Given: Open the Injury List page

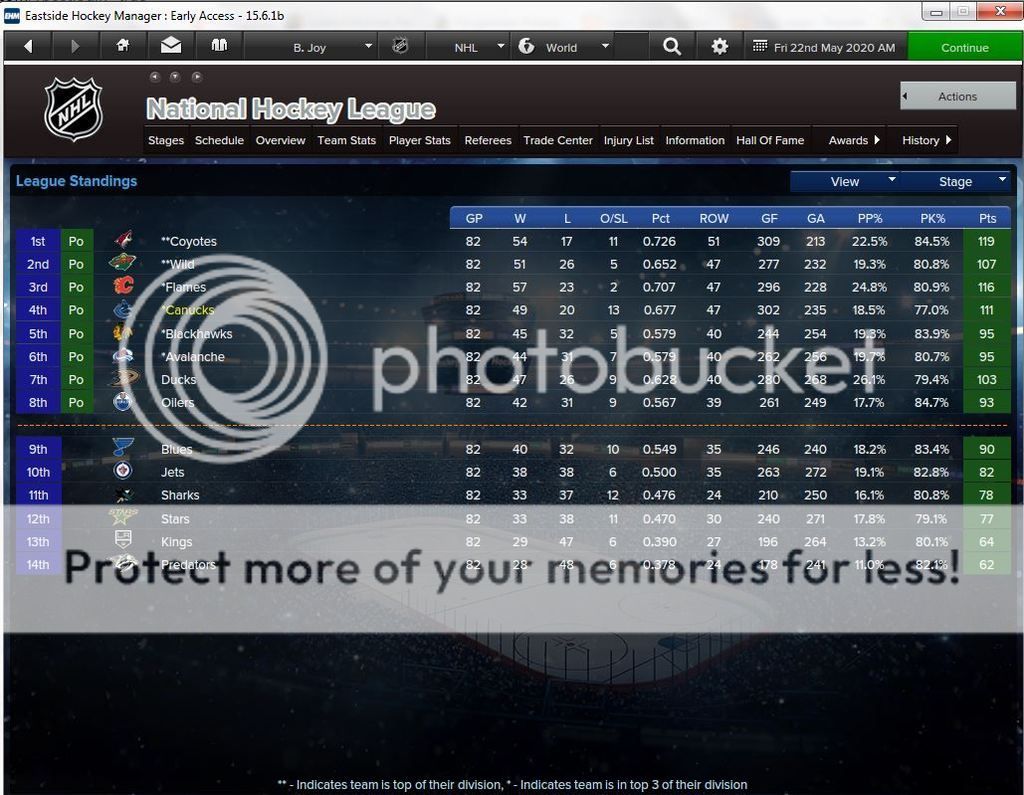Looking at the screenshot, I should (x=628, y=140).
